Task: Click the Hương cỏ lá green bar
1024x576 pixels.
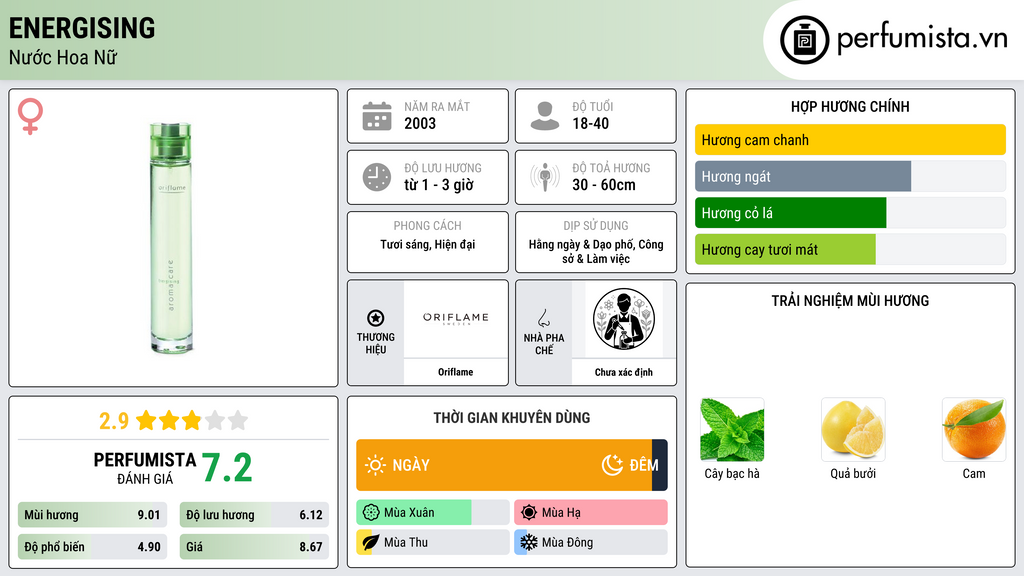Action: click(790, 213)
